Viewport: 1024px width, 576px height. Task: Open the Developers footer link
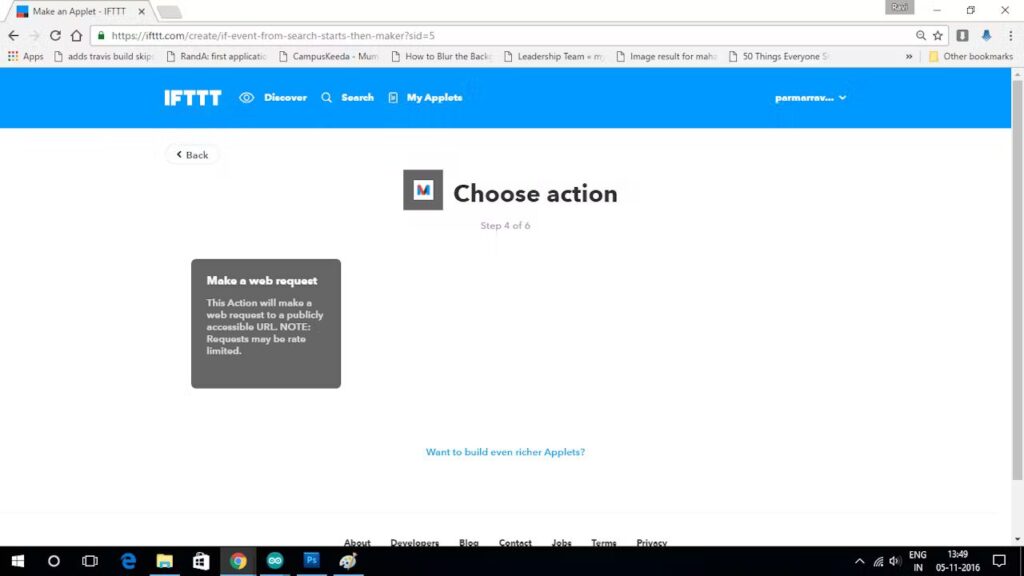(415, 542)
